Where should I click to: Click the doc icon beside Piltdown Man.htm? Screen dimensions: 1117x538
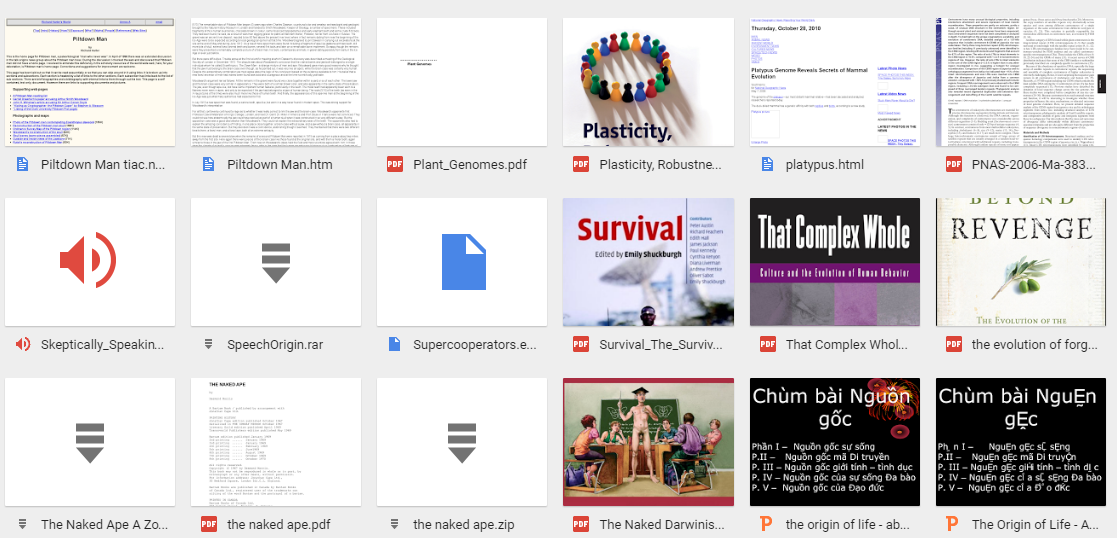[x=209, y=165]
